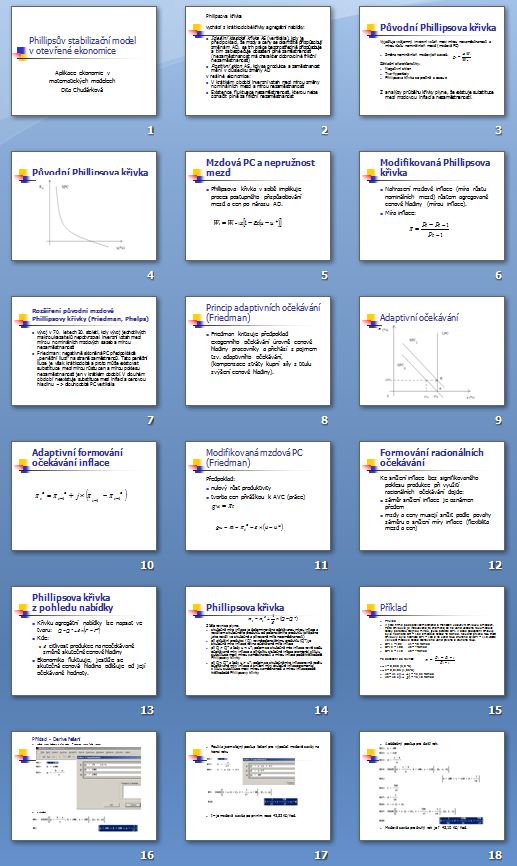This screenshot has height=866, width=517.
Task: Select slide 15 titled Příklad
Action: click(x=432, y=641)
